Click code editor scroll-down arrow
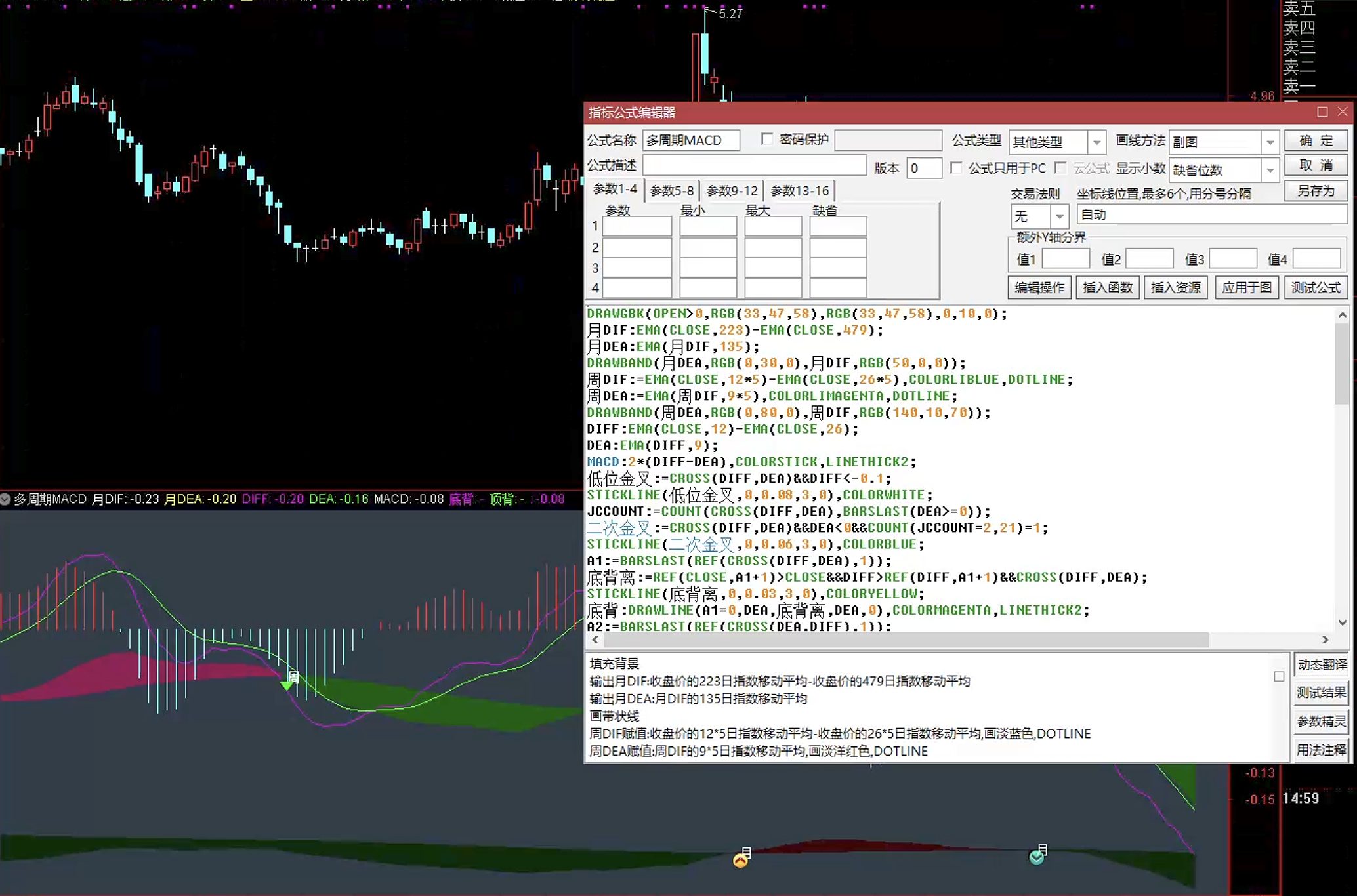The height and width of the screenshot is (896, 1357). point(1342,622)
